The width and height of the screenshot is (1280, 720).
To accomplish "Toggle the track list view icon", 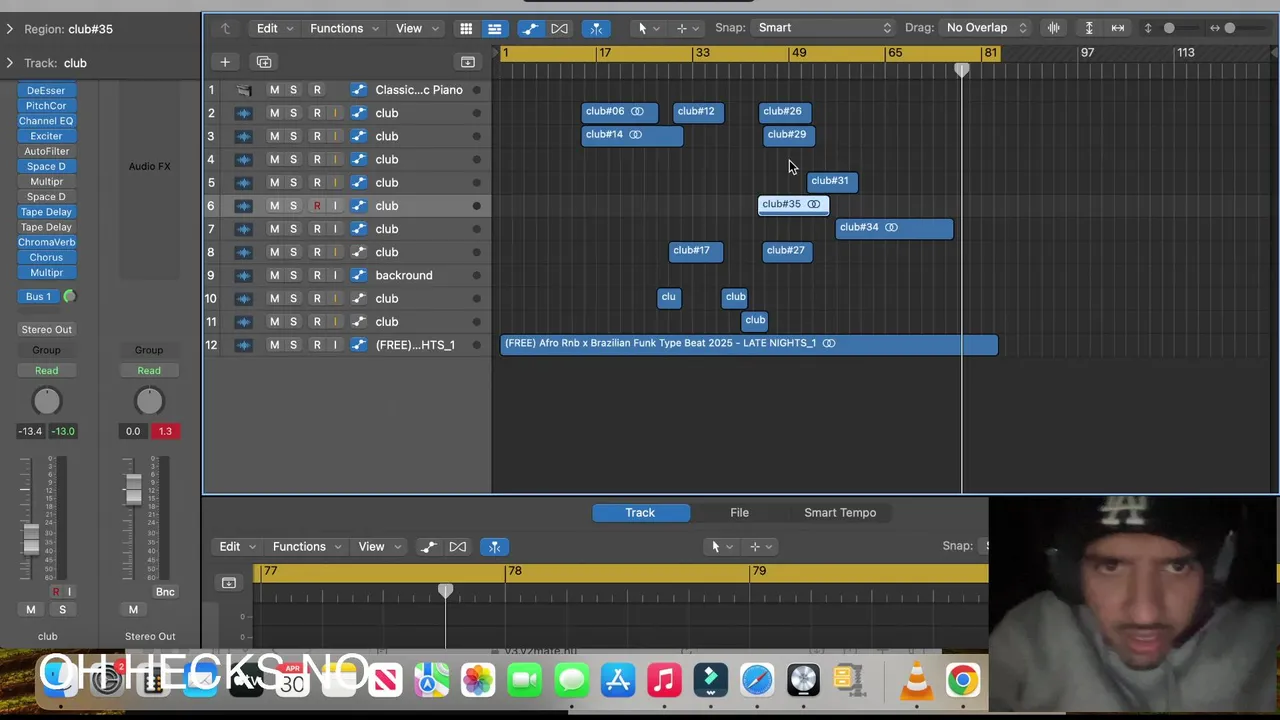I will coord(494,28).
